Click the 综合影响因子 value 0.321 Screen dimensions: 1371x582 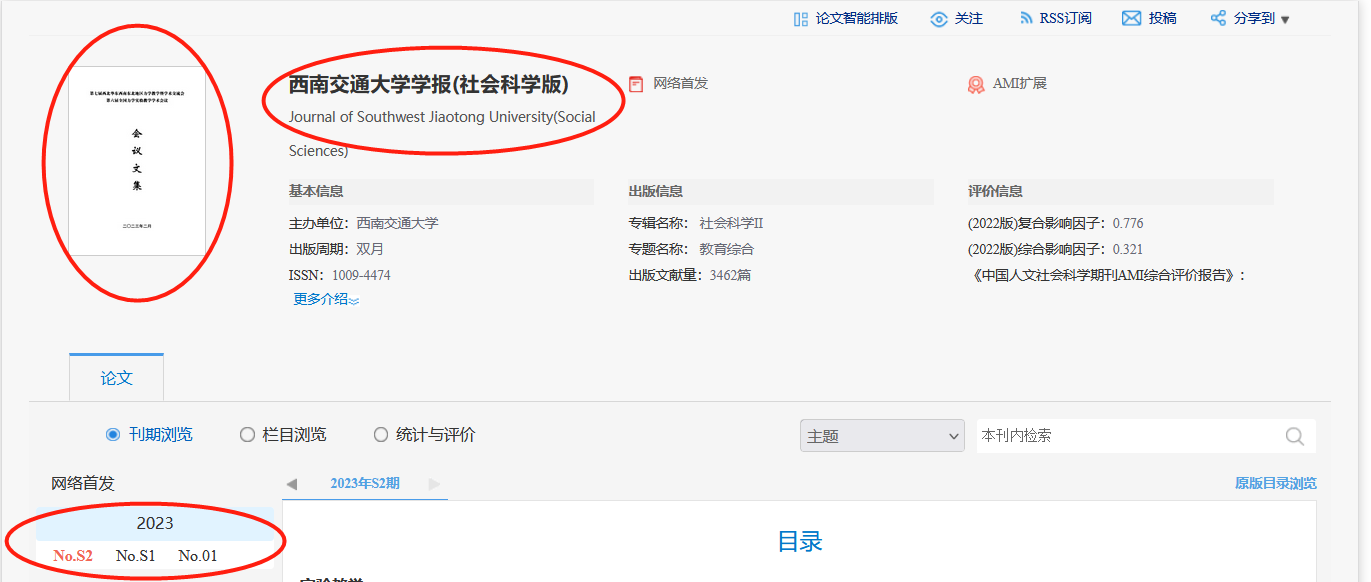pos(1128,249)
